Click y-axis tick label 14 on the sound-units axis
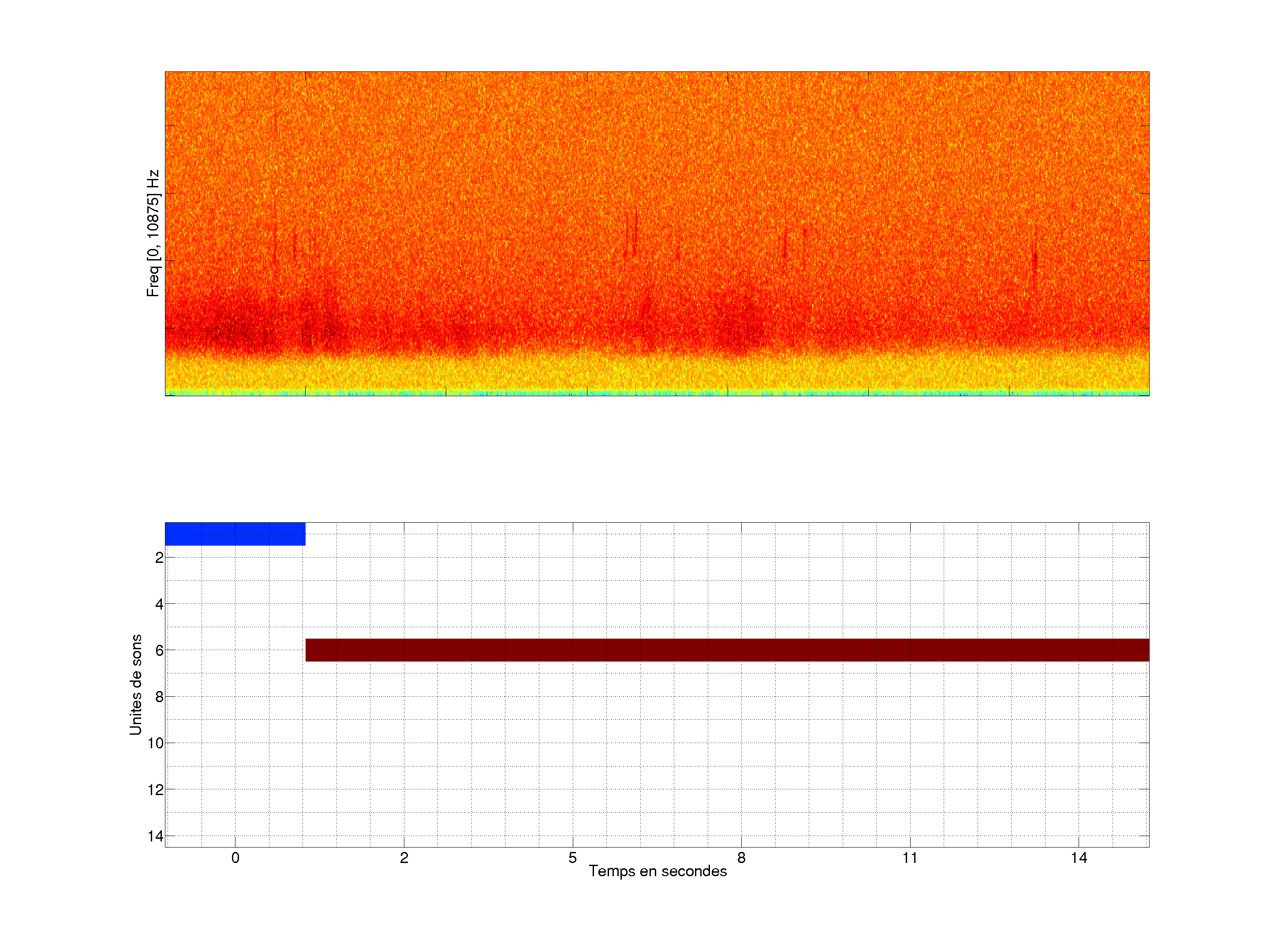1270x952 pixels. tap(156, 836)
